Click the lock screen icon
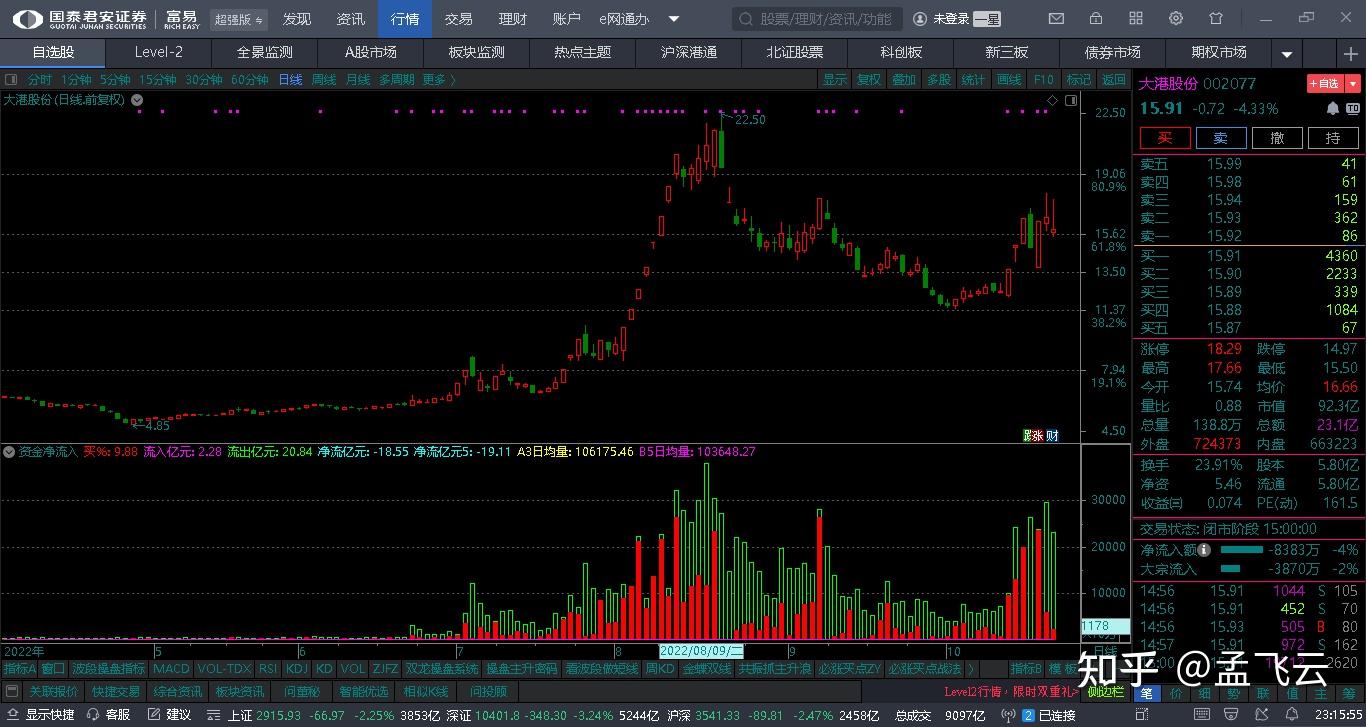 pos(1096,19)
